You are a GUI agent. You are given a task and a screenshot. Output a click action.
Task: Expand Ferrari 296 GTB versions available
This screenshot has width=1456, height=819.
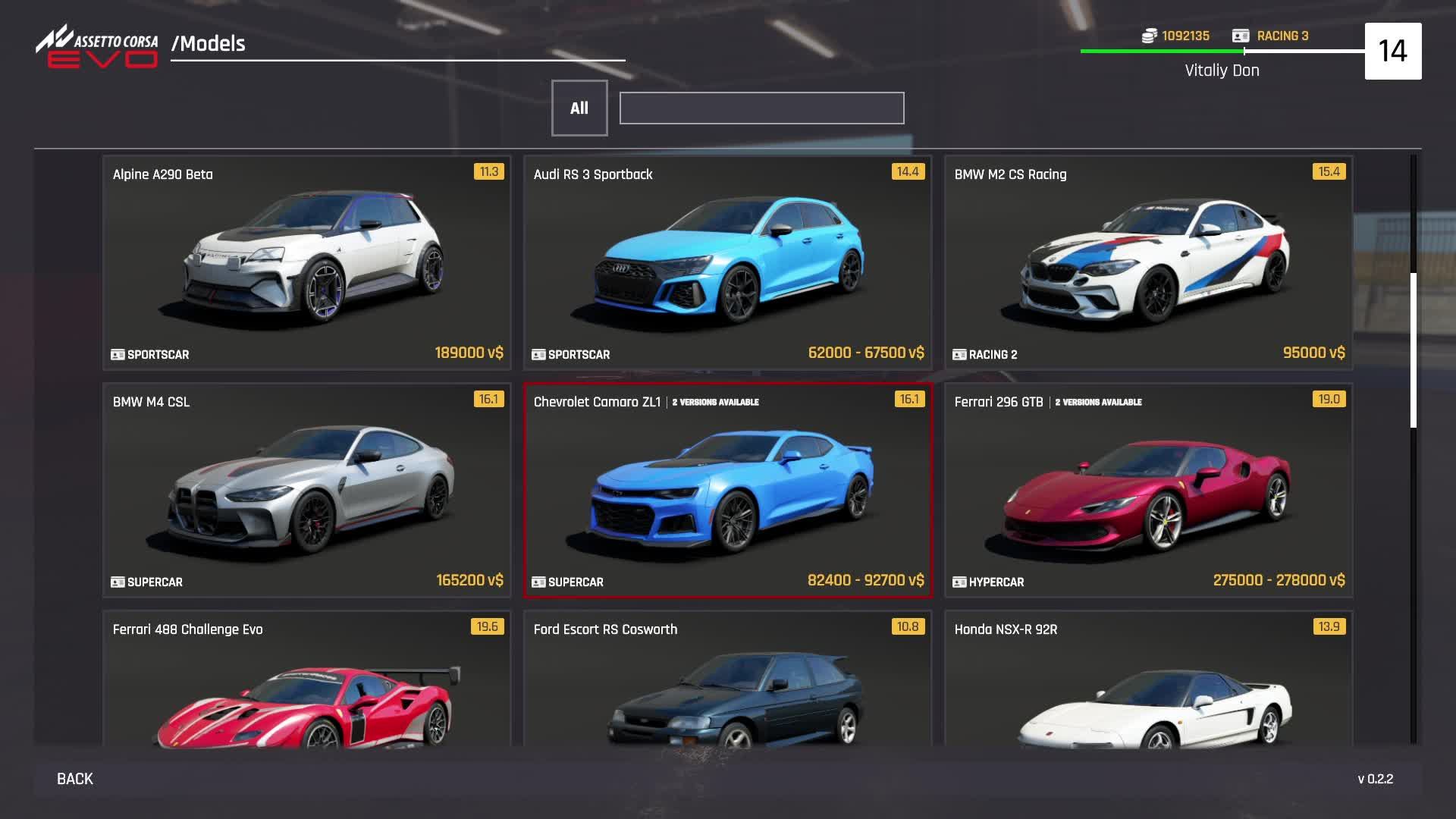(x=1098, y=402)
